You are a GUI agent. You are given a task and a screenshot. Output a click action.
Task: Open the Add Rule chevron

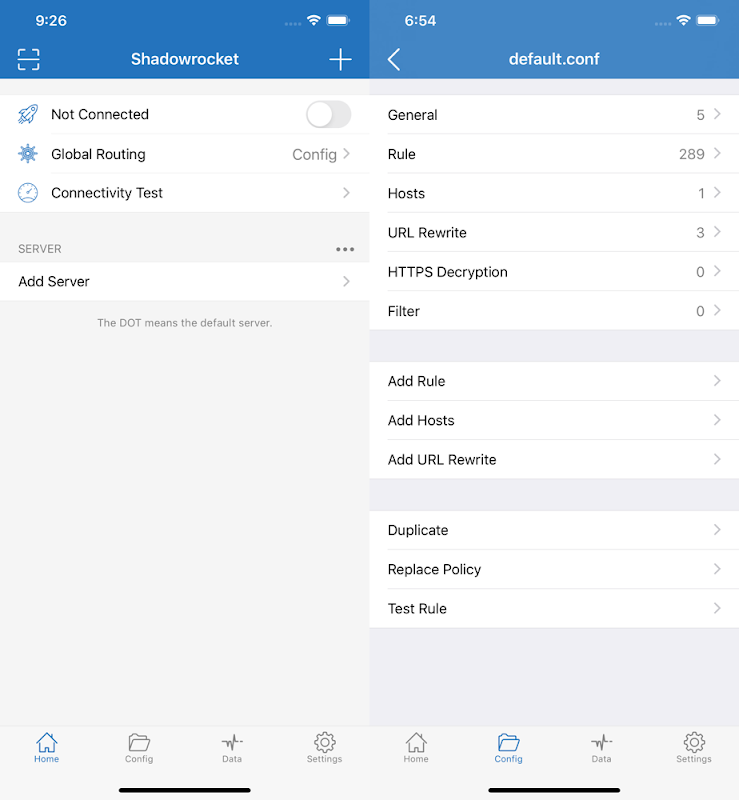(717, 381)
